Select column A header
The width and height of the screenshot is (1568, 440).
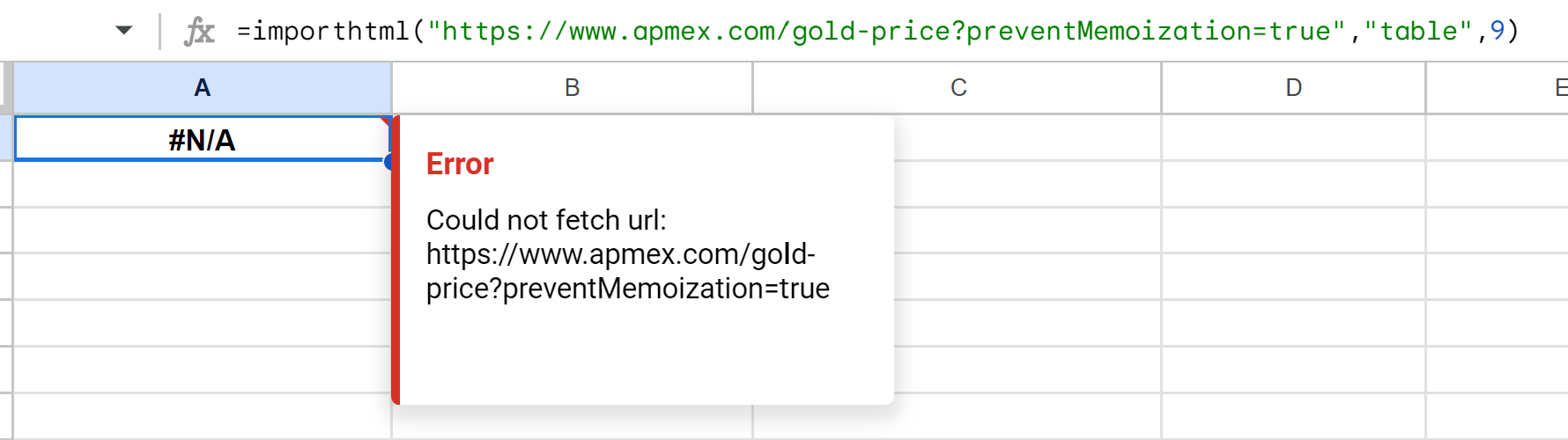[203, 88]
